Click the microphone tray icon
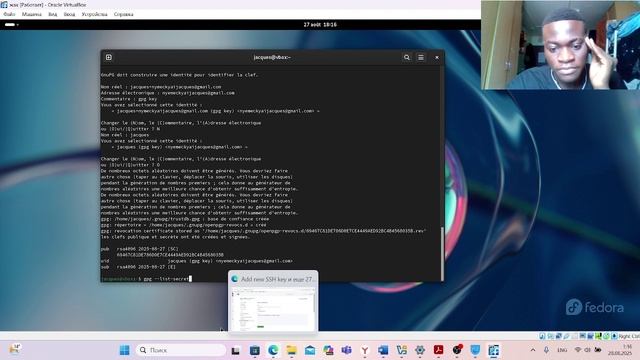640x360 pixels. [x=546, y=350]
